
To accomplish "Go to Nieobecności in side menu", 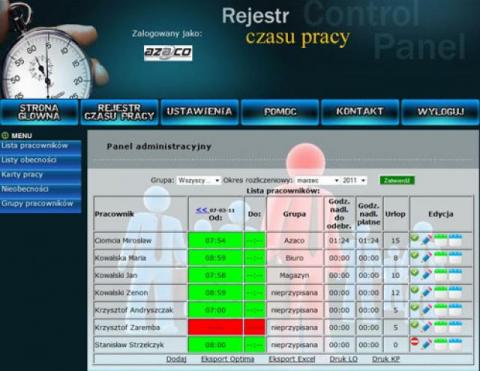I will pyautogui.click(x=40, y=189).
